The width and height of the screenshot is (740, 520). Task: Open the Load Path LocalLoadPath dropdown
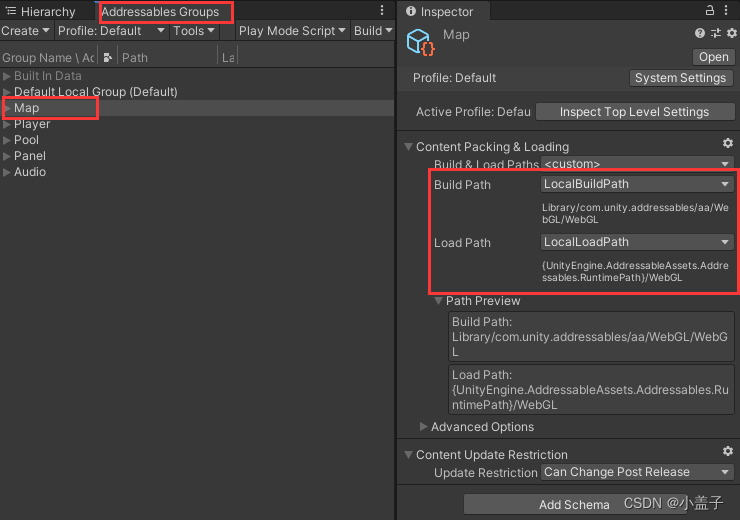637,242
